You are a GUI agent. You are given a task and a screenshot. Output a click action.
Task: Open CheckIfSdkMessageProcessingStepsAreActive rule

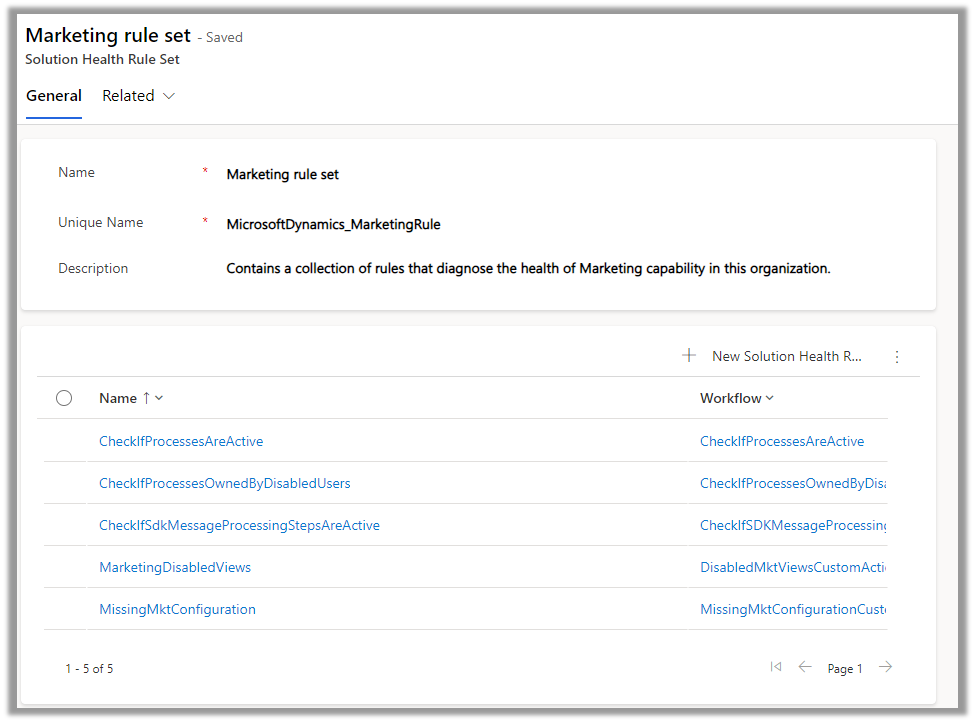click(x=239, y=525)
